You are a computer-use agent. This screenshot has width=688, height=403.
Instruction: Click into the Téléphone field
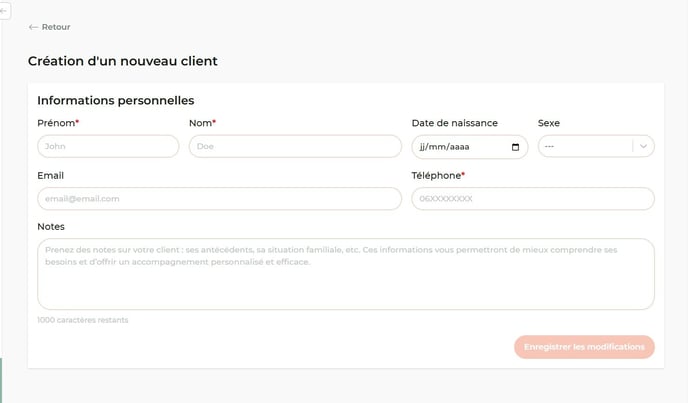(x=532, y=199)
